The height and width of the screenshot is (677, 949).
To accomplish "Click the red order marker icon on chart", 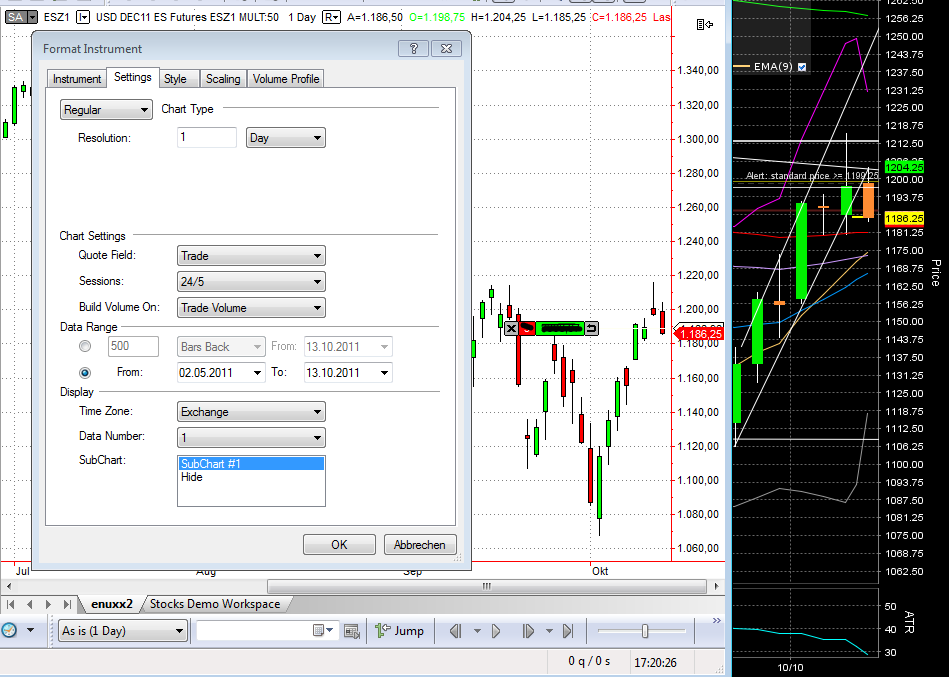I will (x=527, y=329).
